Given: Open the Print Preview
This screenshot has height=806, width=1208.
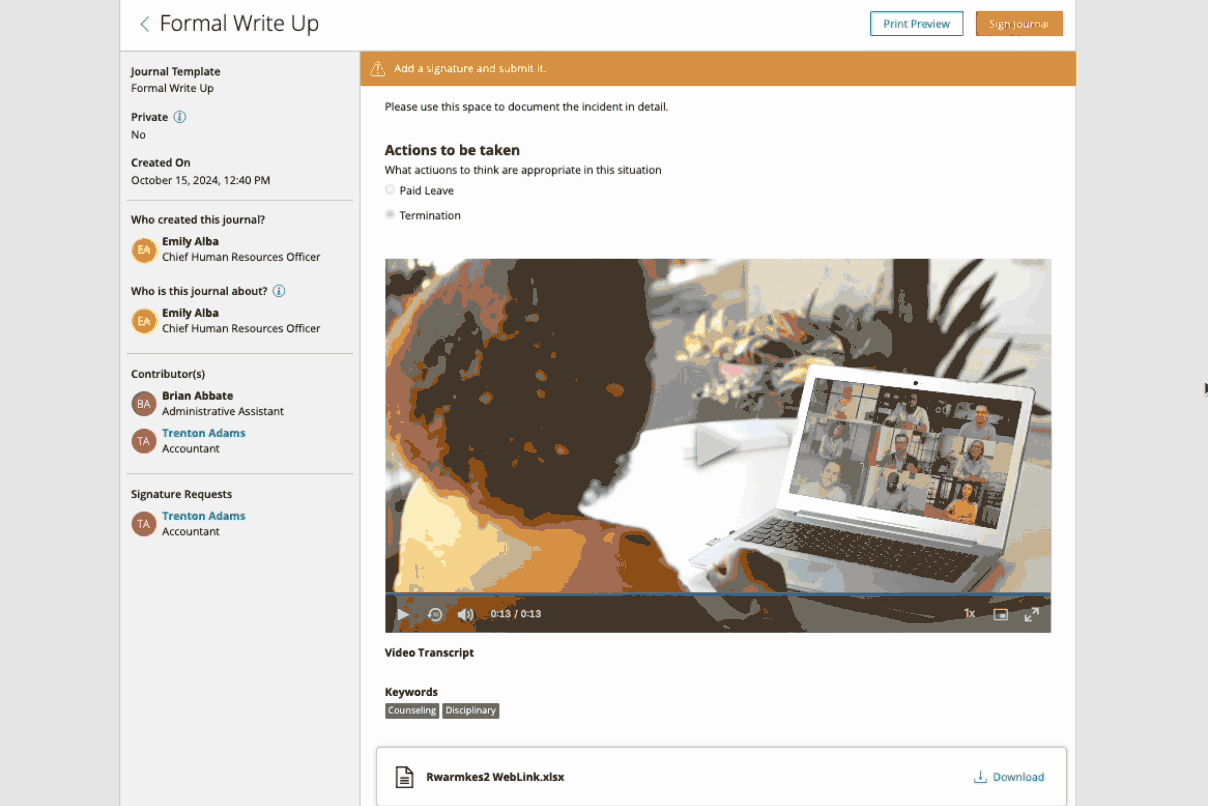Looking at the screenshot, I should pos(916,24).
